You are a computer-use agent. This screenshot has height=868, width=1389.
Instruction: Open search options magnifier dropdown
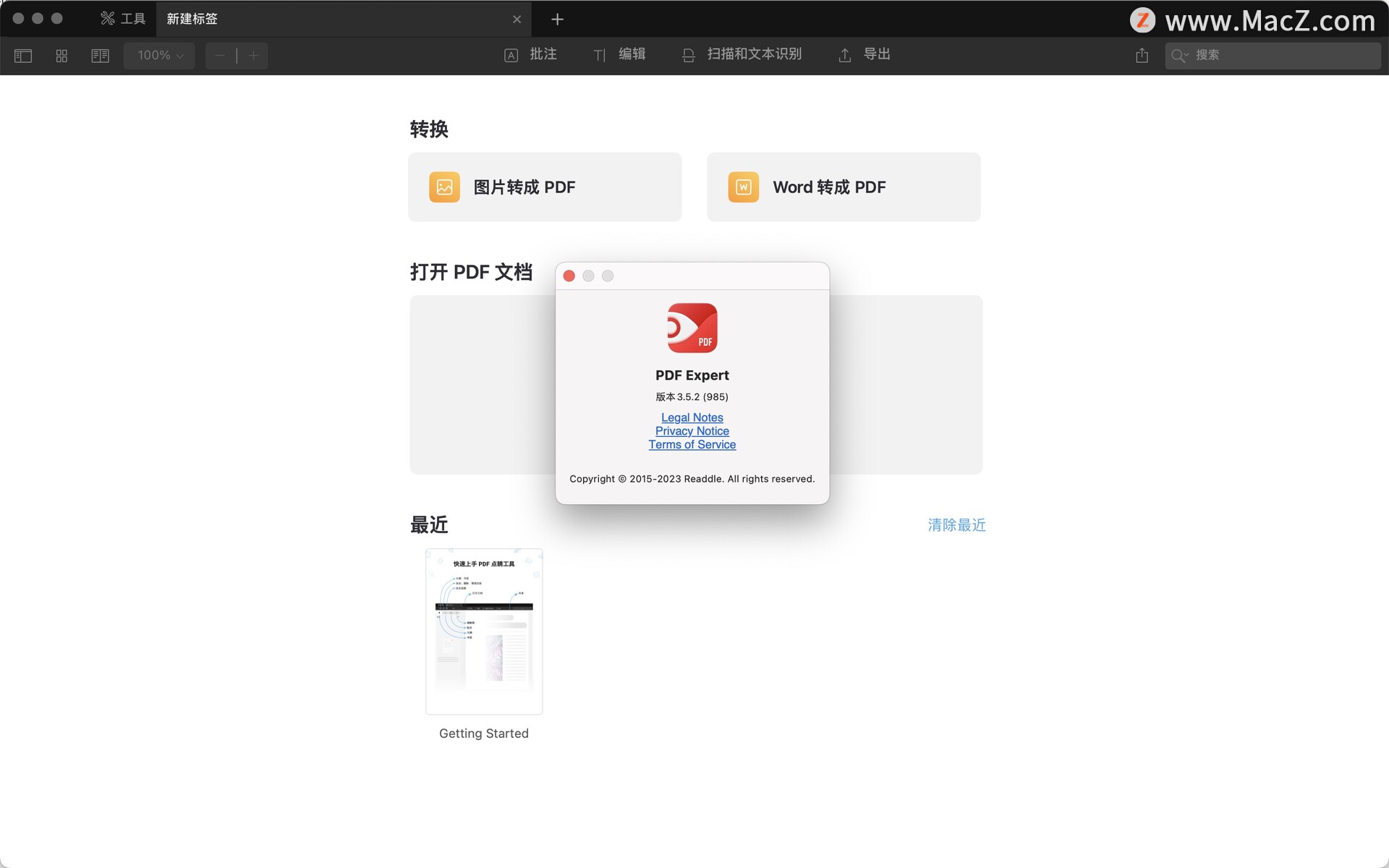[1180, 56]
